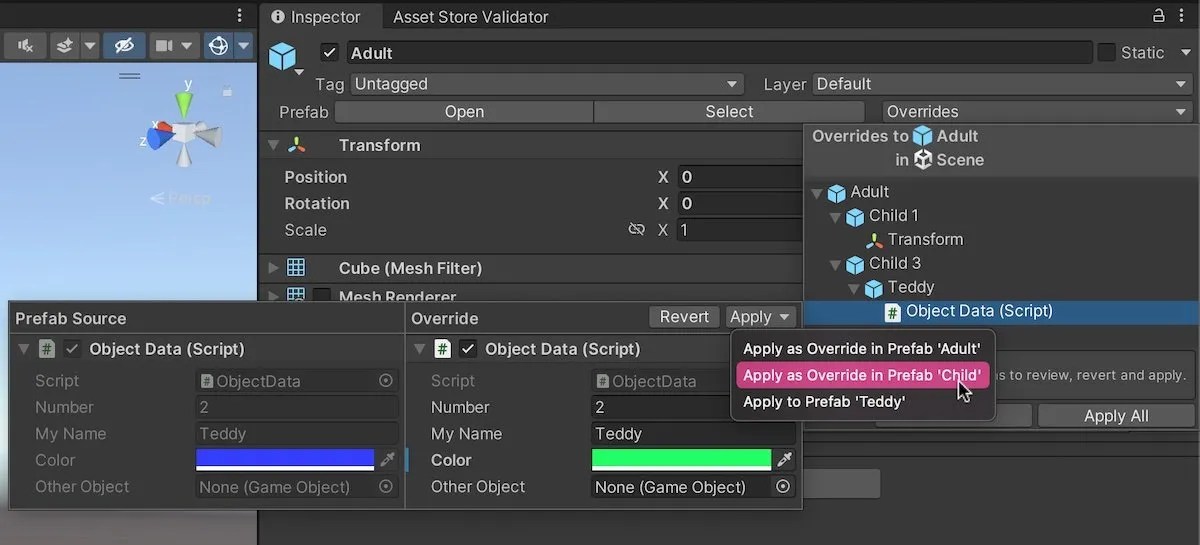This screenshot has width=1200, height=545.
Task: Click Prefab Source blue Color swatch
Action: (x=285, y=460)
